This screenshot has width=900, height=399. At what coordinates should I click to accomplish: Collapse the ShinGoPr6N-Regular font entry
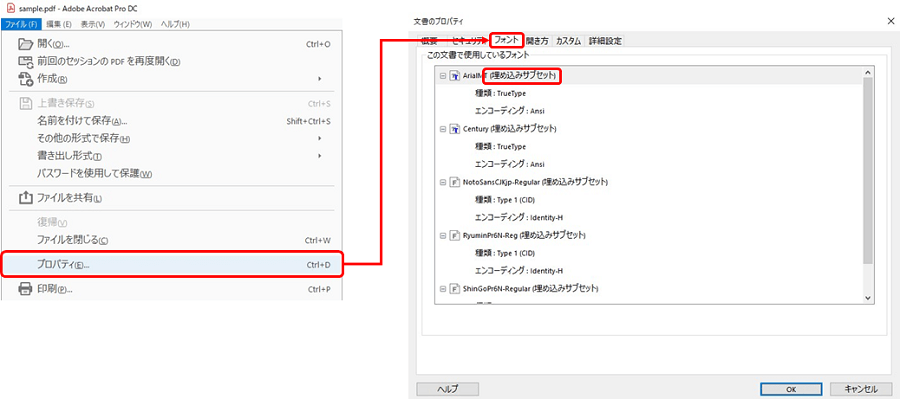(x=443, y=288)
